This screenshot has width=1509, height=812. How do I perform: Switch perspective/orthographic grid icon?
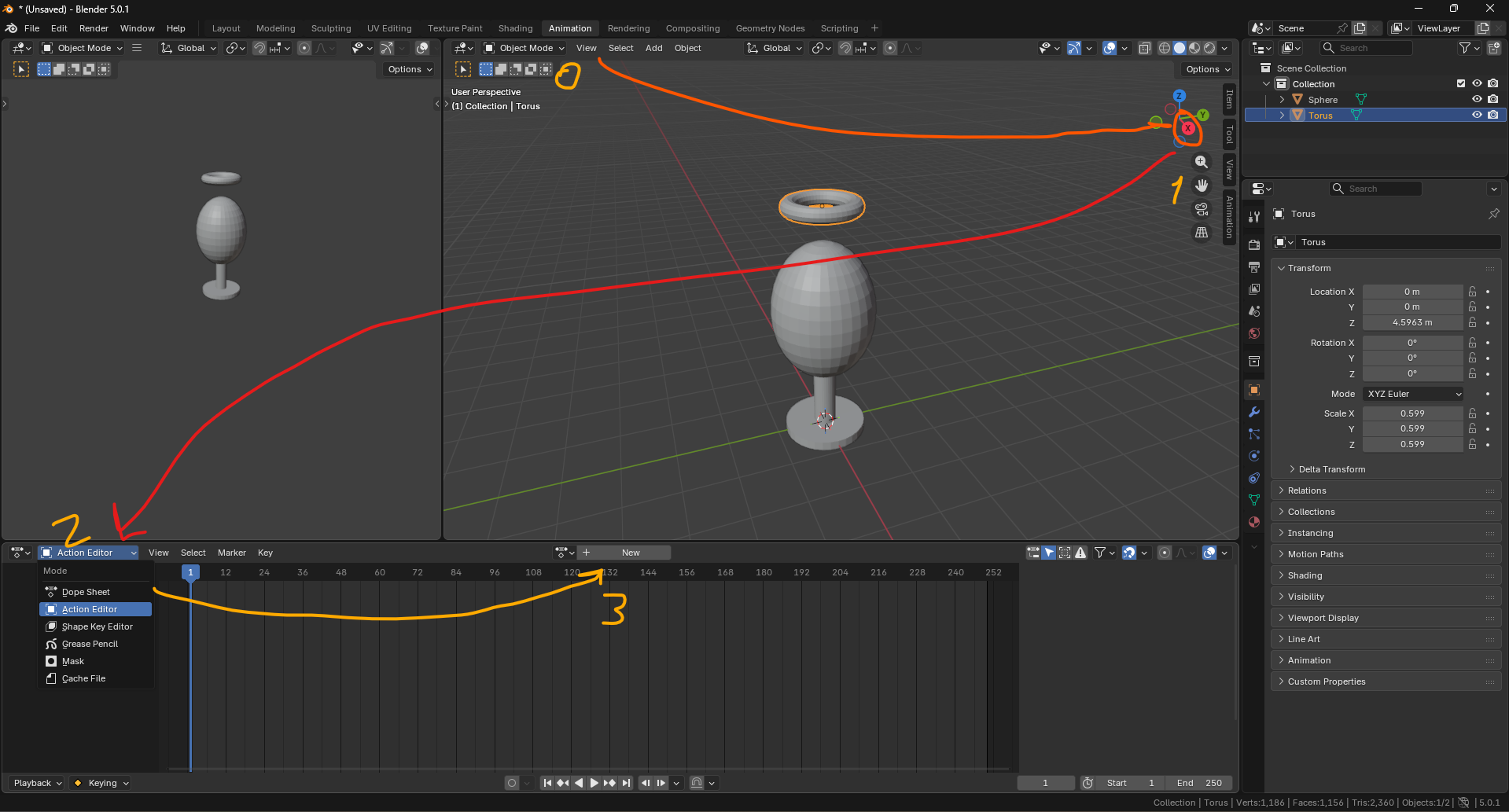click(x=1201, y=233)
